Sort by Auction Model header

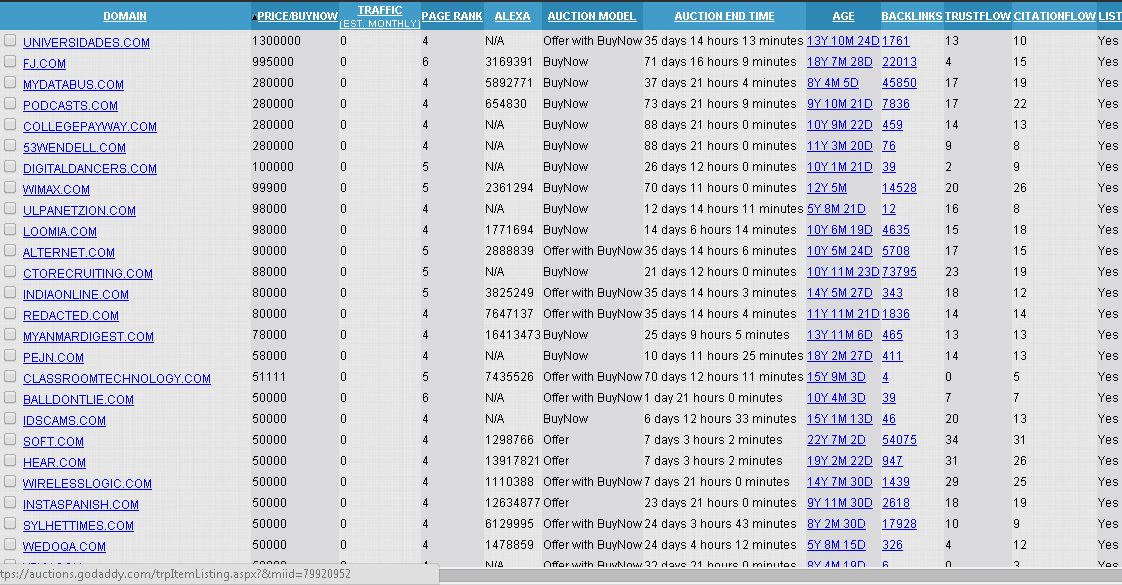(592, 16)
